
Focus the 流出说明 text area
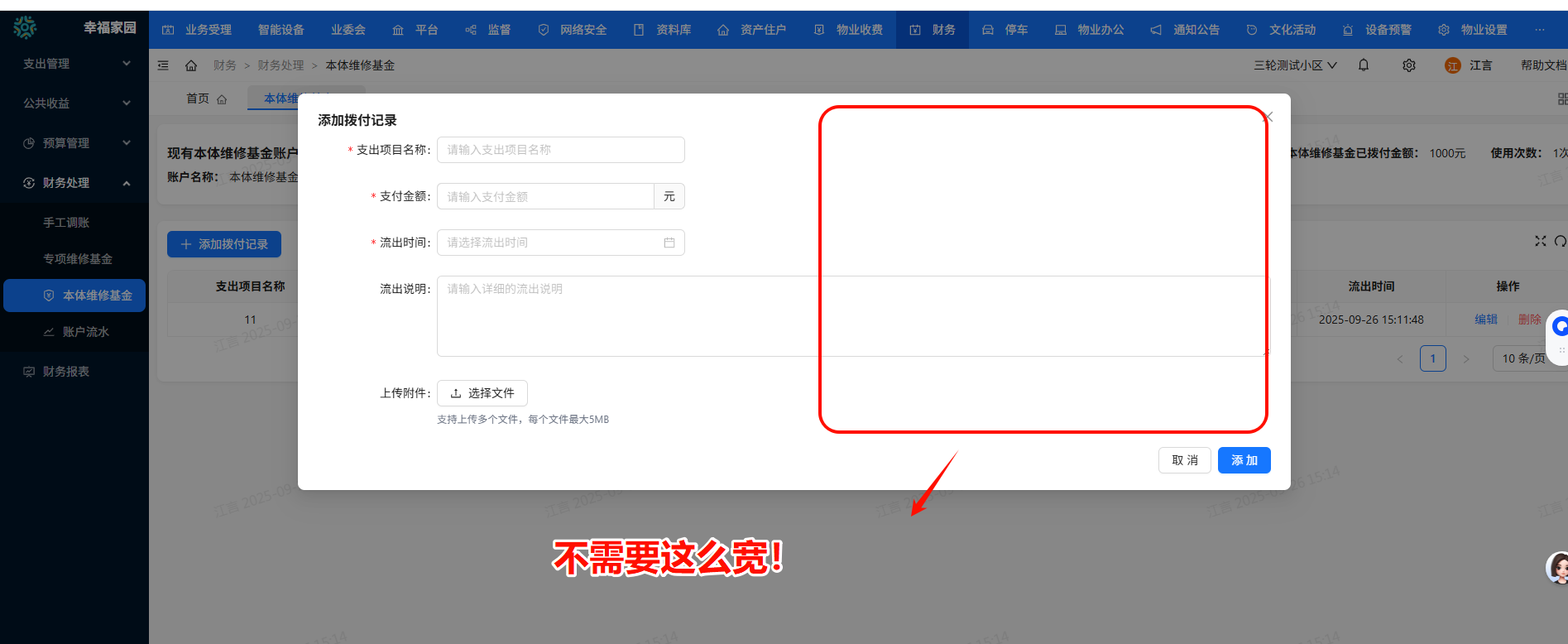tap(853, 316)
